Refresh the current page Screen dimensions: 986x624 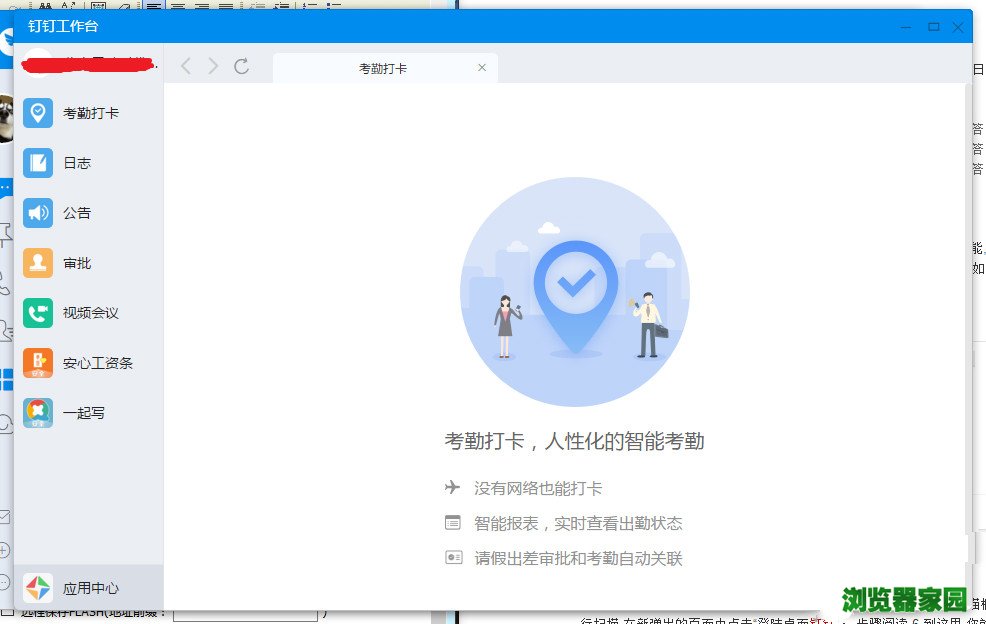[x=242, y=66]
